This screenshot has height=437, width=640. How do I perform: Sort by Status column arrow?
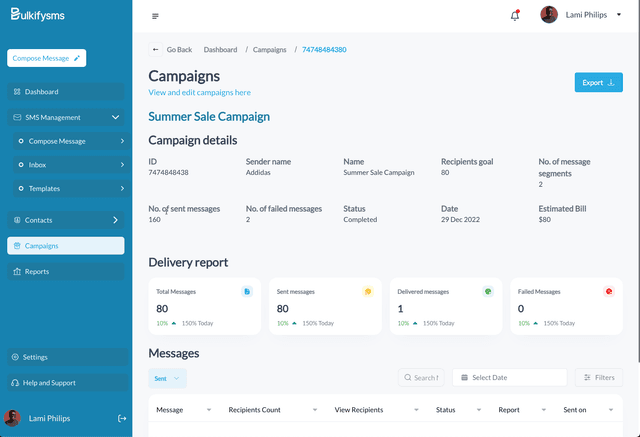click(479, 410)
